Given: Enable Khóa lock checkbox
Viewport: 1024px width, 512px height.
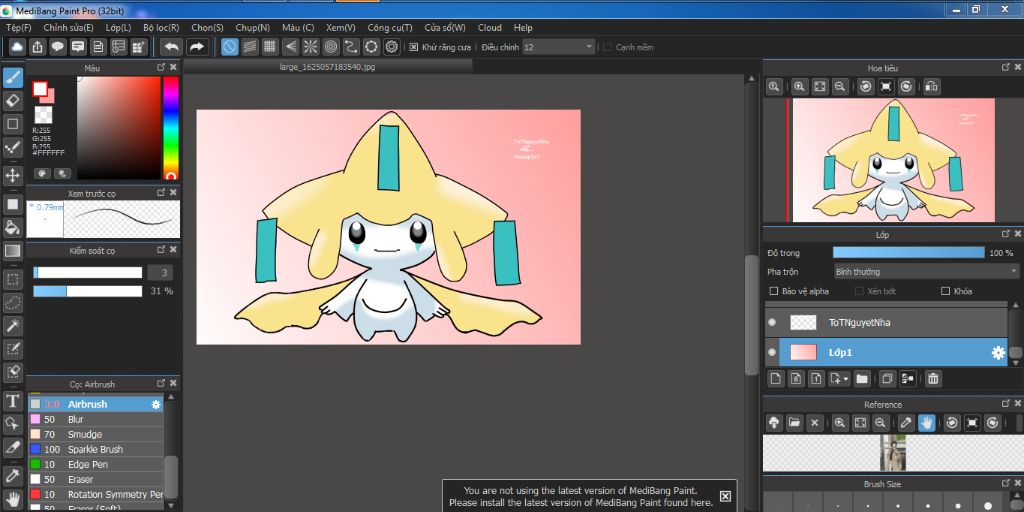Looking at the screenshot, I should [x=945, y=291].
